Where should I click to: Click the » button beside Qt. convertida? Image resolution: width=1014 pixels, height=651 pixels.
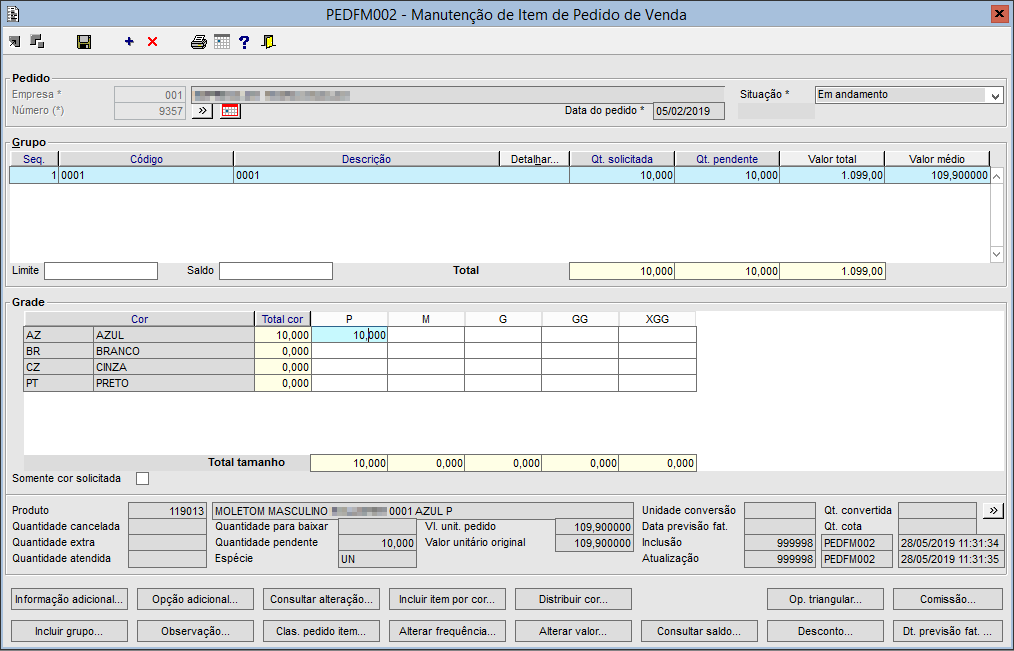coord(993,511)
